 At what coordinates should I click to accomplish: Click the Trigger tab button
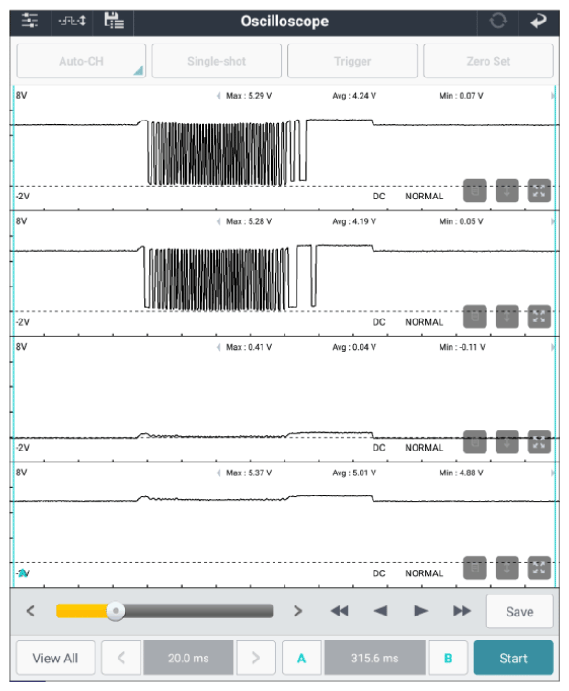[352, 61]
